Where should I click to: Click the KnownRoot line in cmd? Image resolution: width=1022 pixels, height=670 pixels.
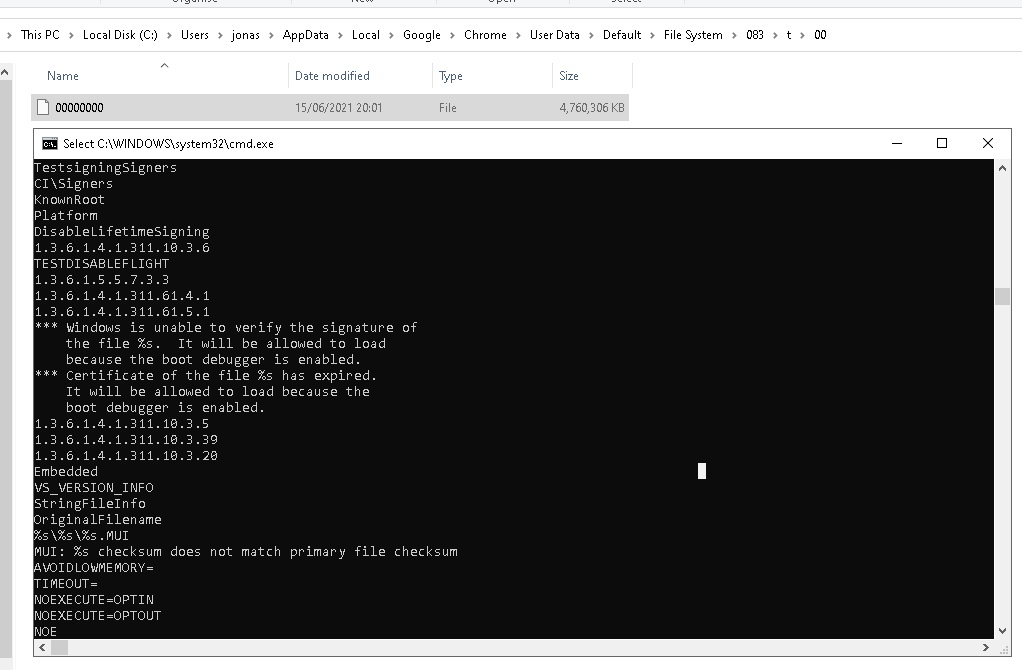69,199
